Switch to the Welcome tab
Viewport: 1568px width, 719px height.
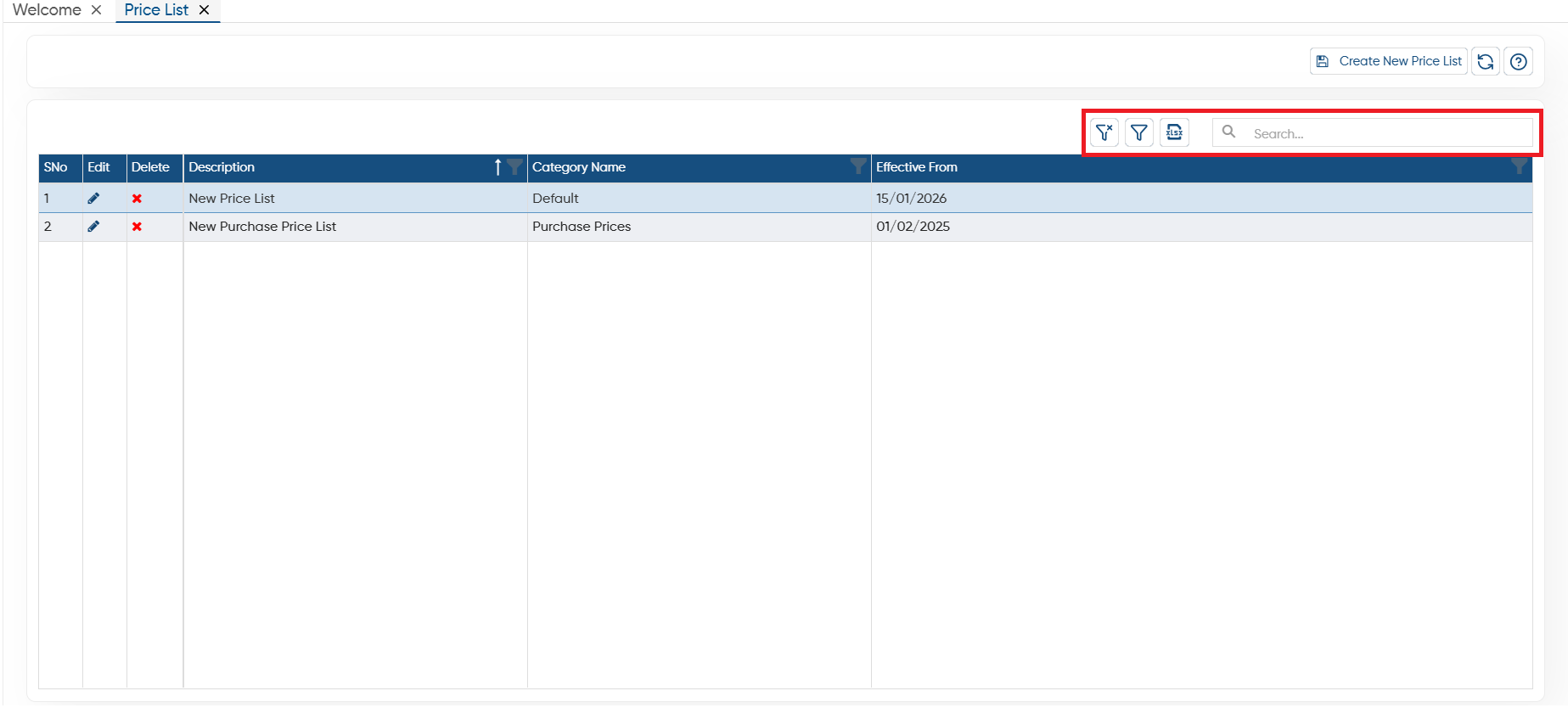47,10
